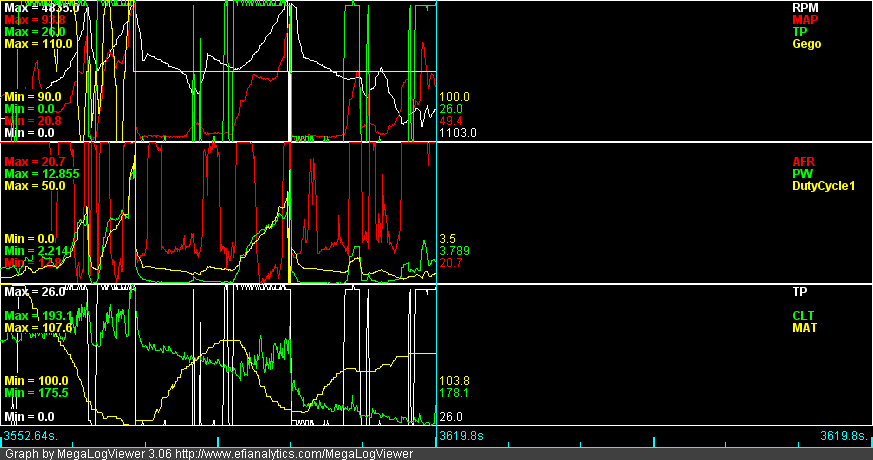The height and width of the screenshot is (460, 873).
Task: Click the 1103.0 current RPM value
Action: click(457, 132)
